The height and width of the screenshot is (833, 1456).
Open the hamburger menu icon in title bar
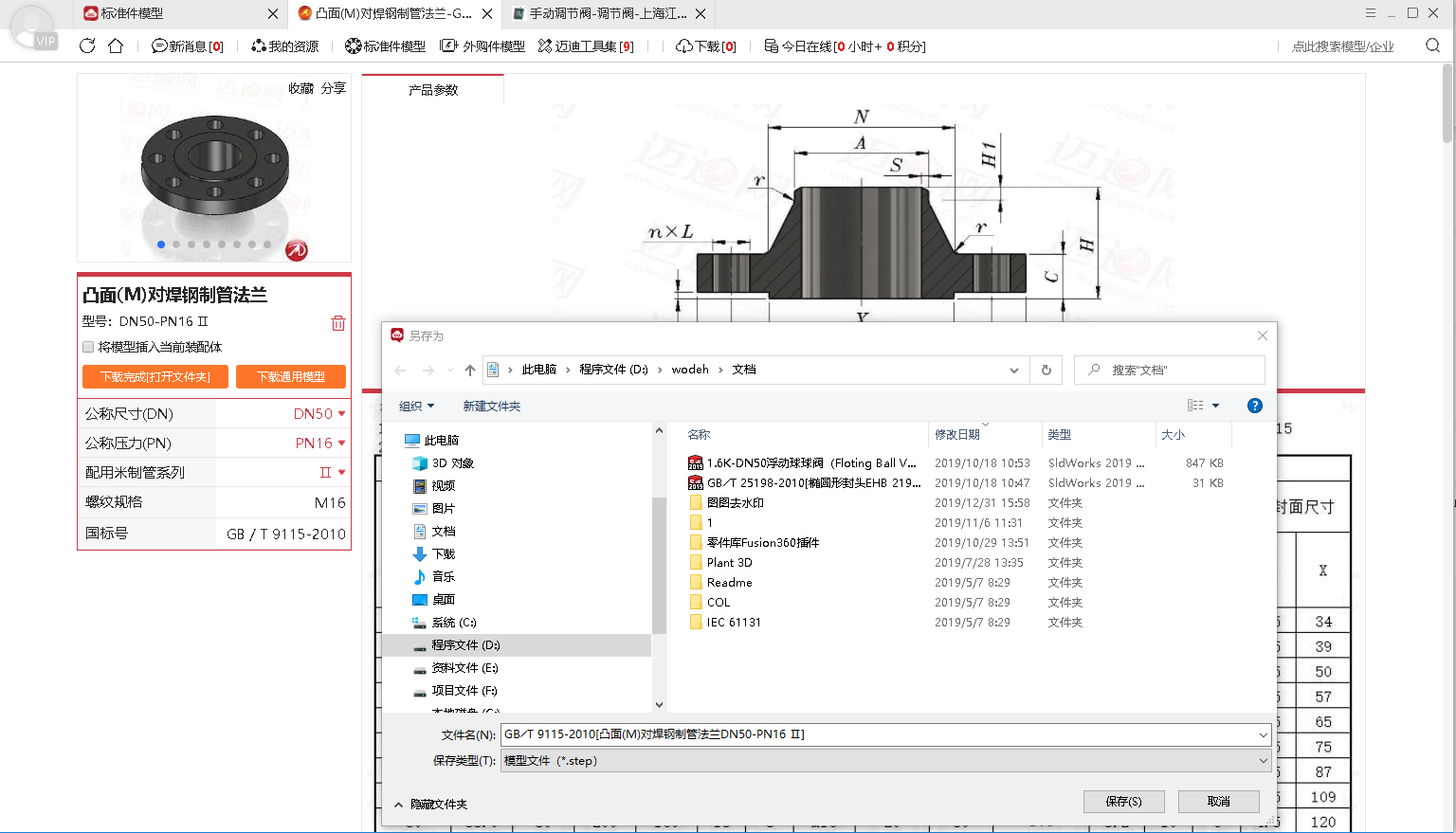coord(1370,13)
